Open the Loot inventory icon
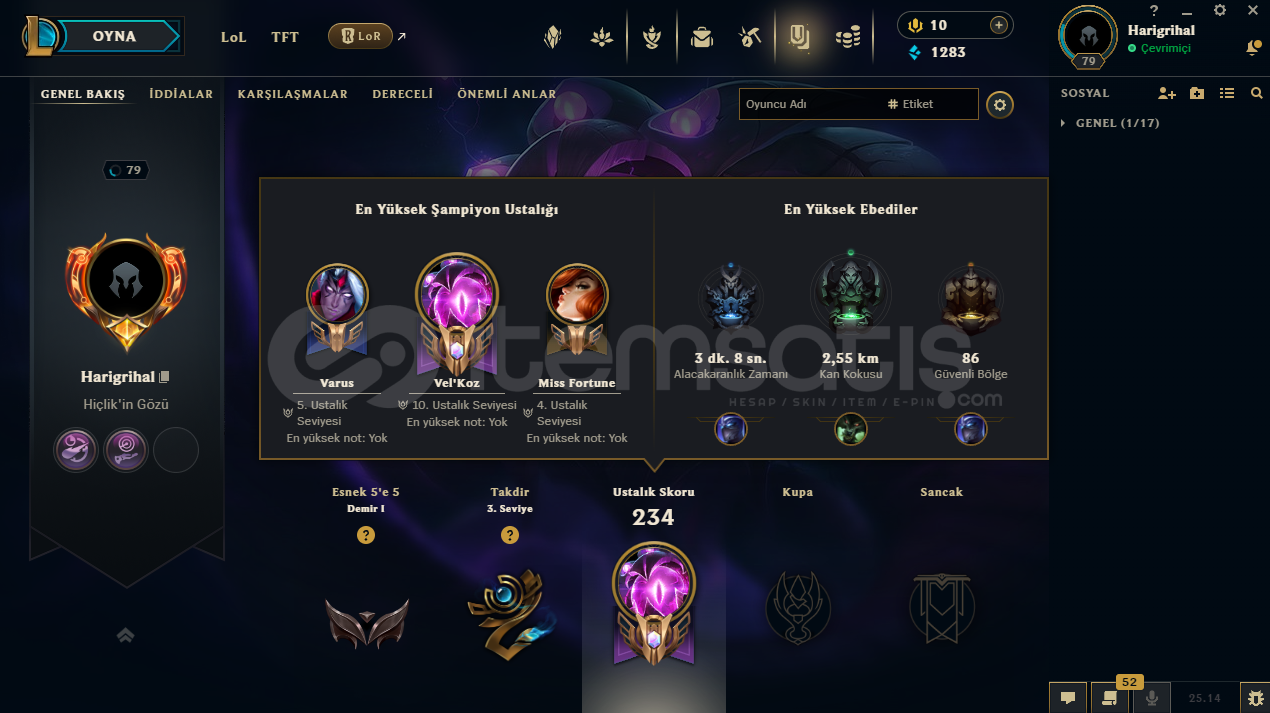Screen dimensions: 1270x713 point(799,38)
